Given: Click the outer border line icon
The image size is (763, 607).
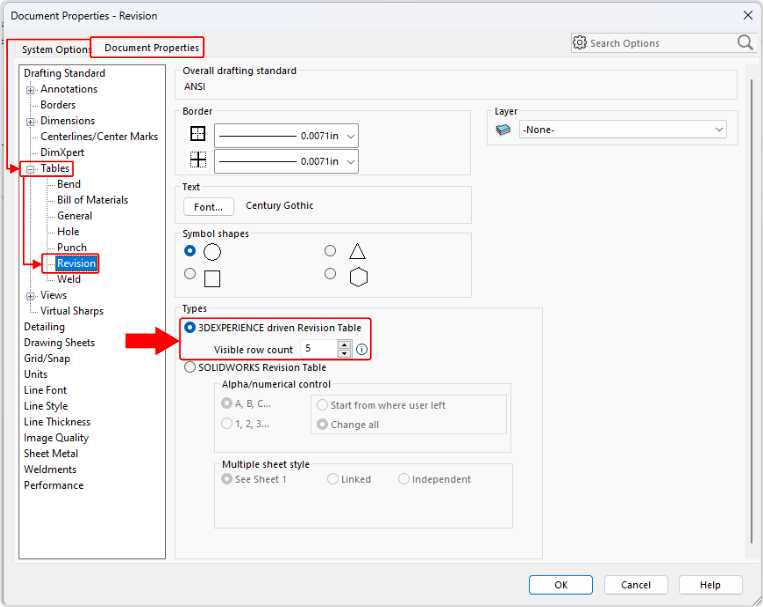Looking at the screenshot, I should click(x=198, y=133).
